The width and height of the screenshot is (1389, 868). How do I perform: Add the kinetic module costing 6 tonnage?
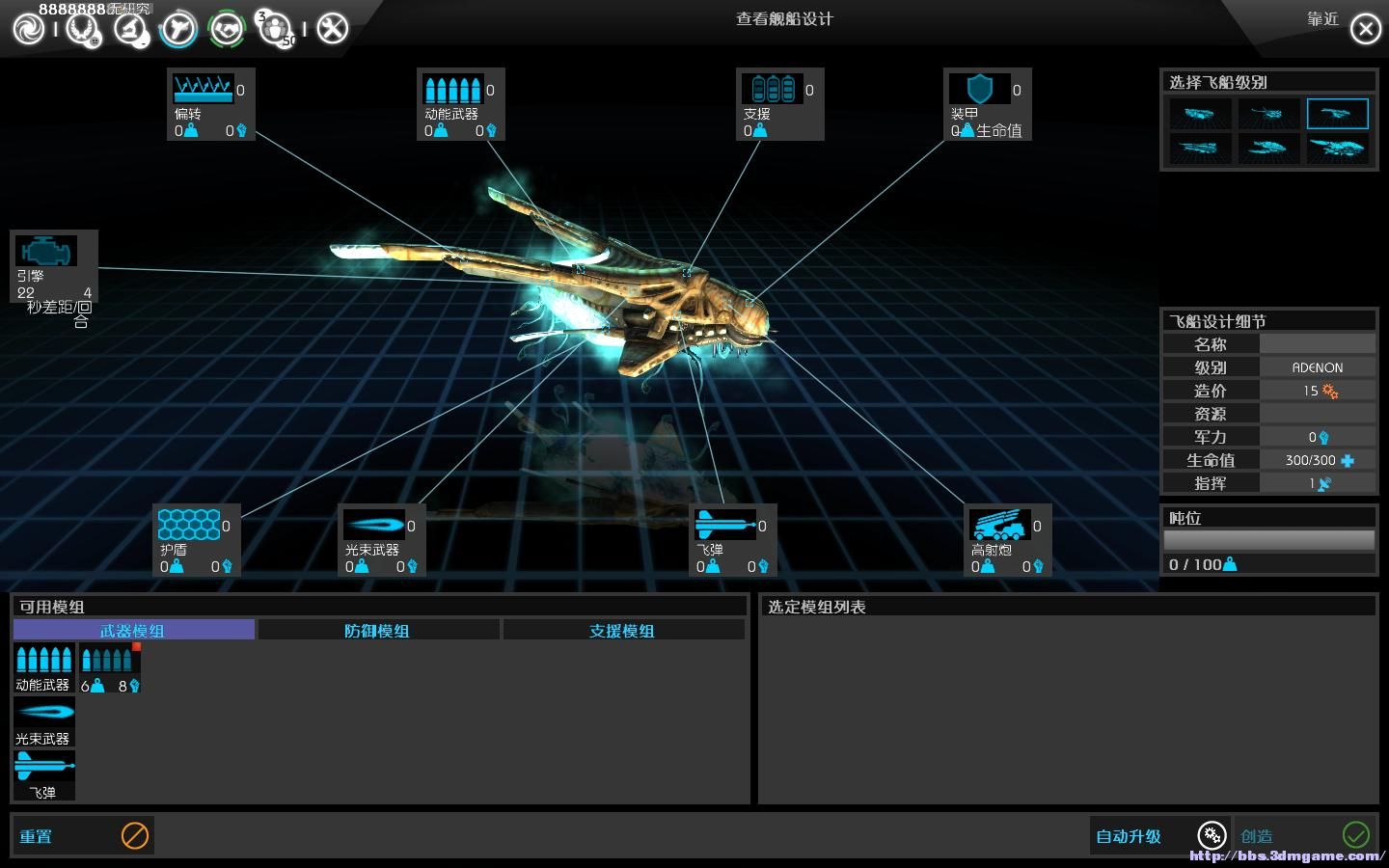(x=110, y=667)
